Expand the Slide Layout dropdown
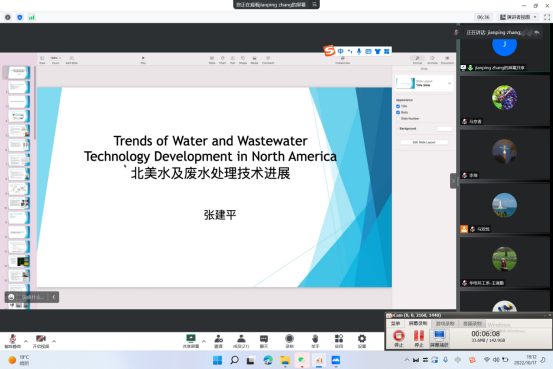The height and width of the screenshot is (369, 553). (x=449, y=84)
